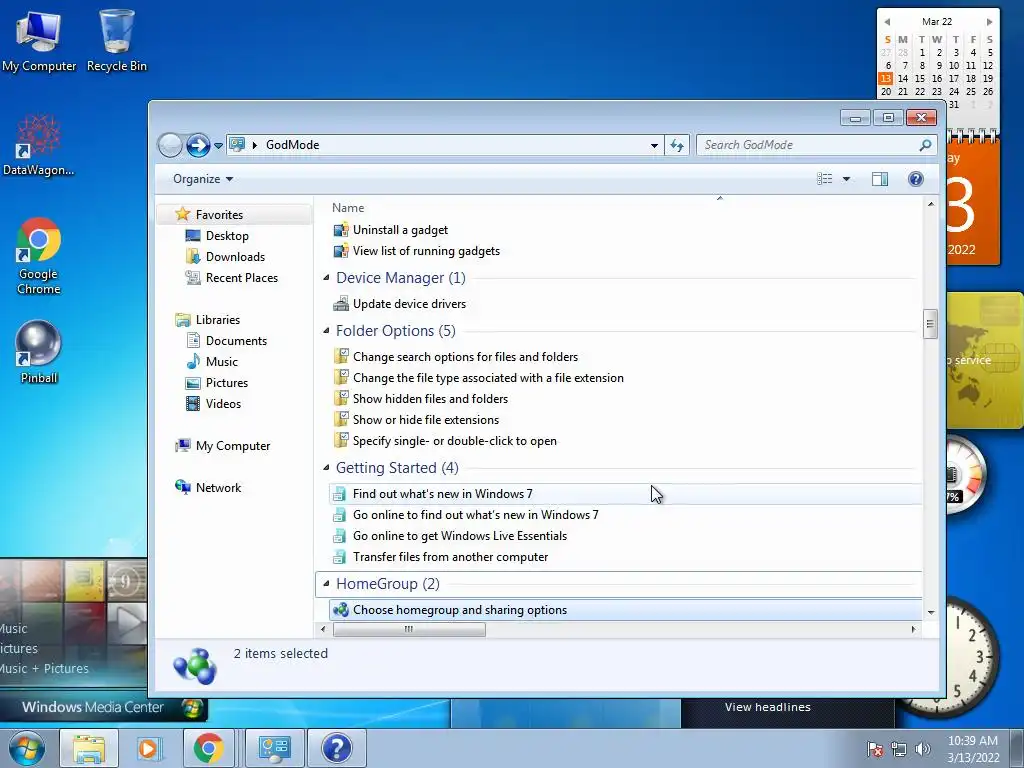Go back using the Explorer back arrow
The width and height of the screenshot is (1024, 768).
170,145
